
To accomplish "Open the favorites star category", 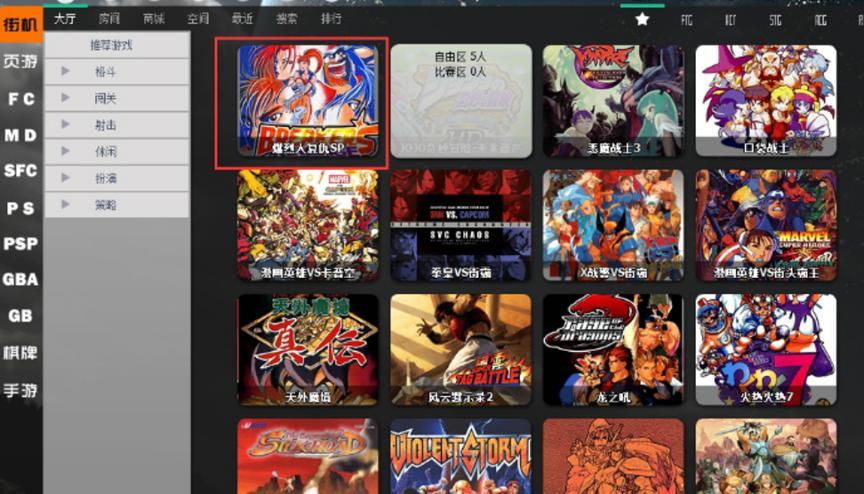I will coord(642,20).
